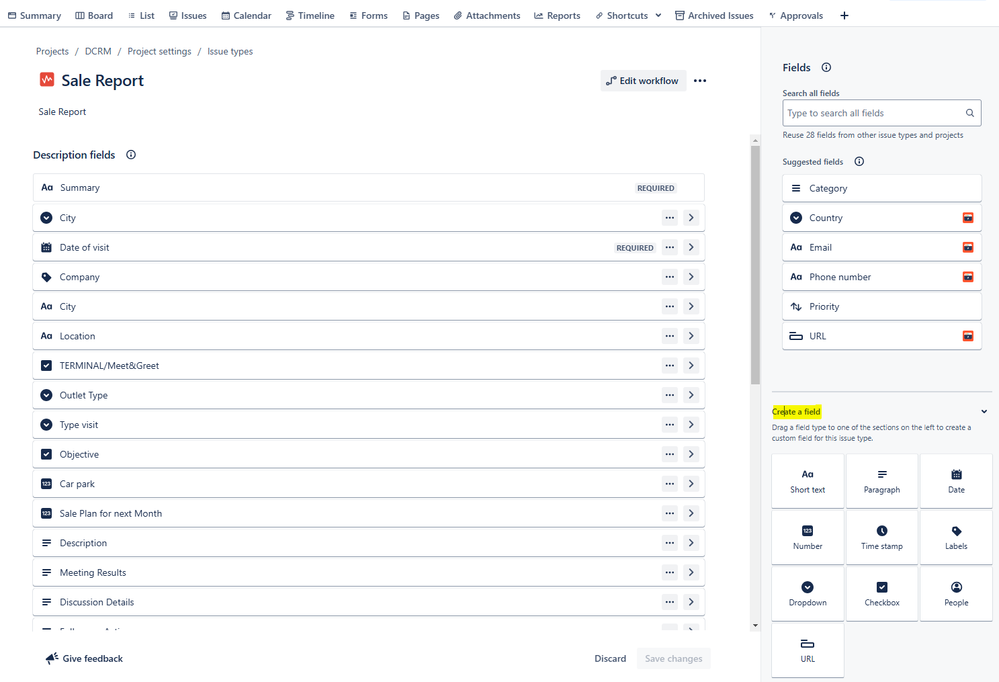This screenshot has width=999, height=682.
Task: Expand the Date of visit field row
Action: tap(691, 247)
